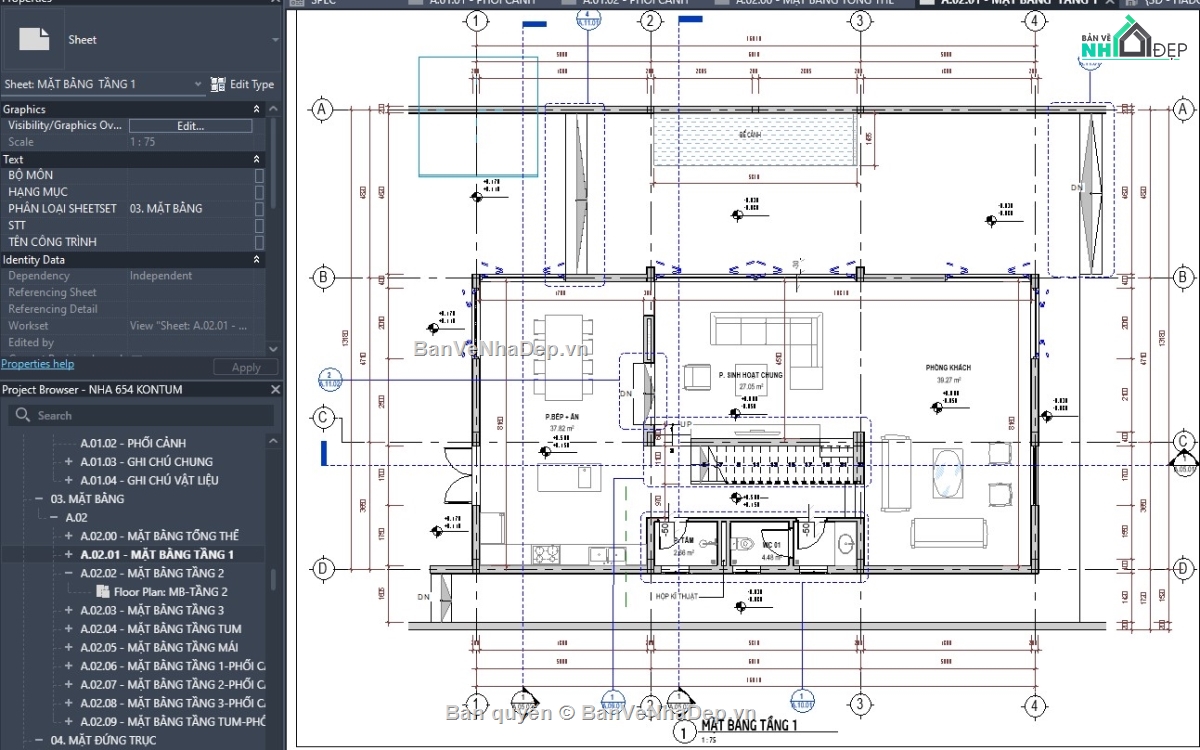Expand A.02.00 - MẶT BẰNG TỔNG THỂ node
The image size is (1200, 750).
point(69,536)
